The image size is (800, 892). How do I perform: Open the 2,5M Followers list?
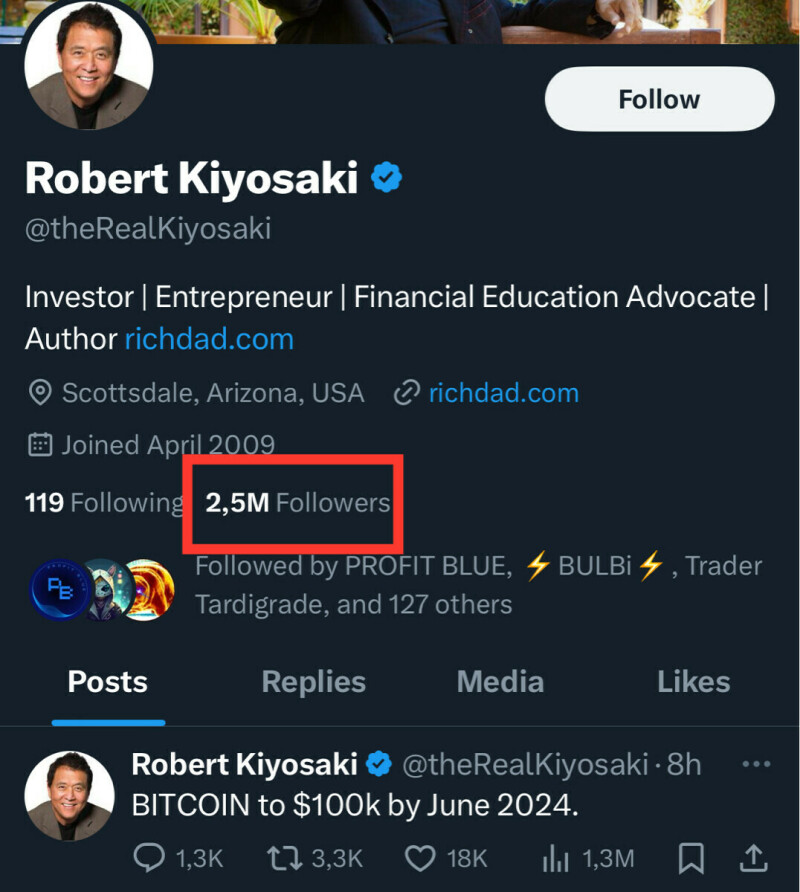tap(297, 502)
